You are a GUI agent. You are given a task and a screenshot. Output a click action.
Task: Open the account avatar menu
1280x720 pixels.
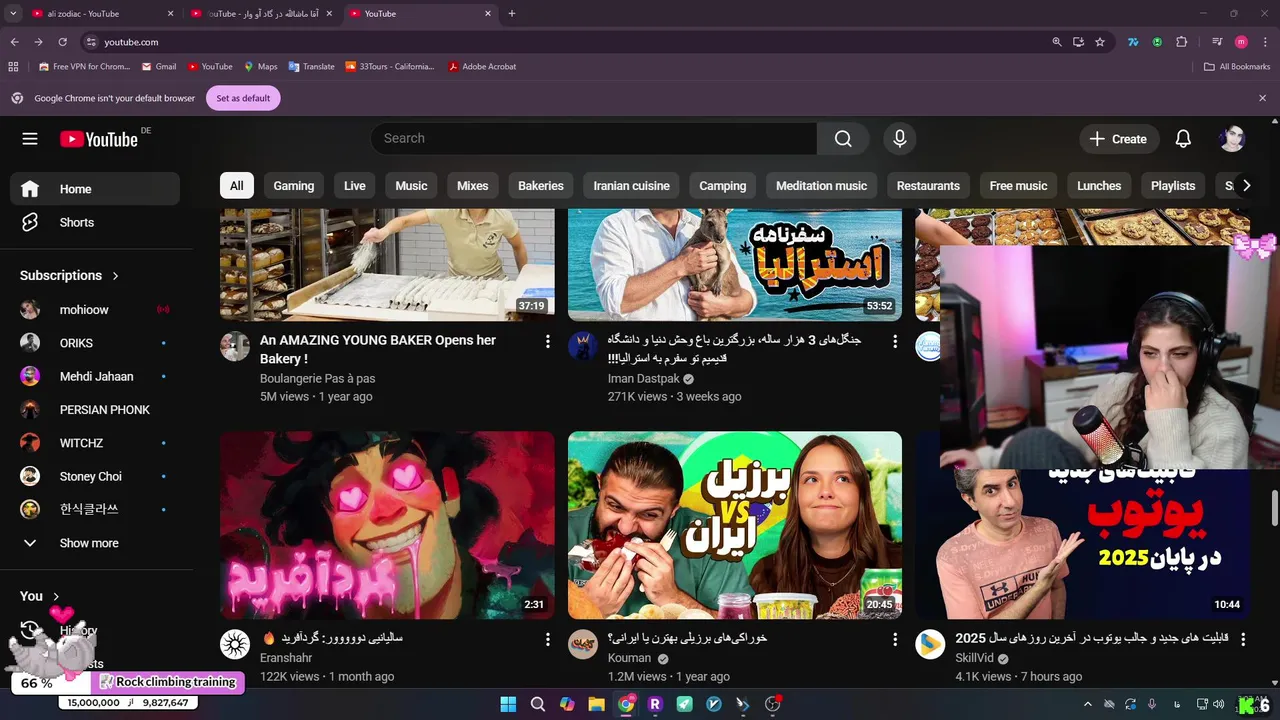click(1232, 139)
